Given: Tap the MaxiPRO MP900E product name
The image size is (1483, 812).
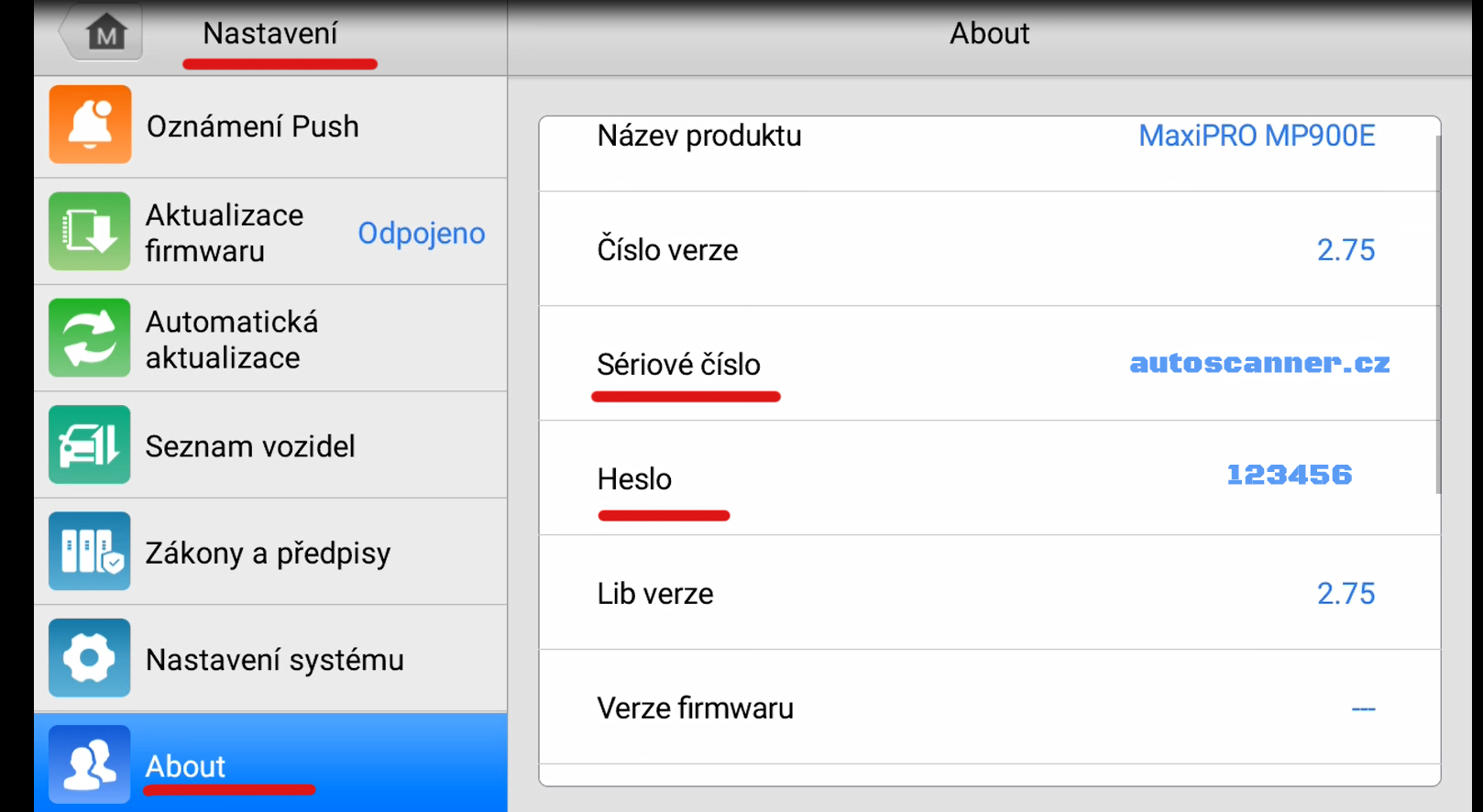Looking at the screenshot, I should [1257, 136].
